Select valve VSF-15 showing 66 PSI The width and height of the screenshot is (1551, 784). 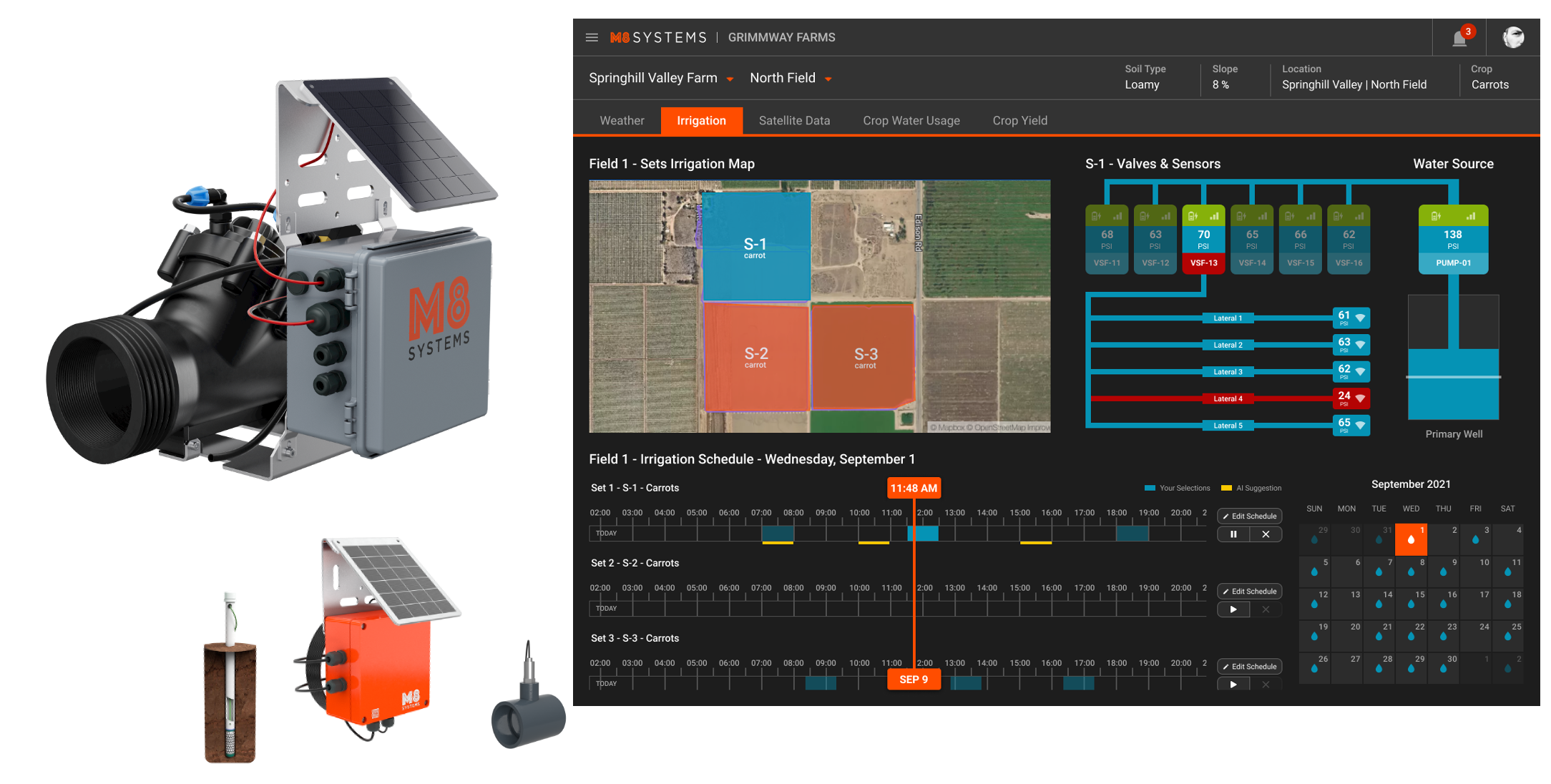pos(1301,240)
